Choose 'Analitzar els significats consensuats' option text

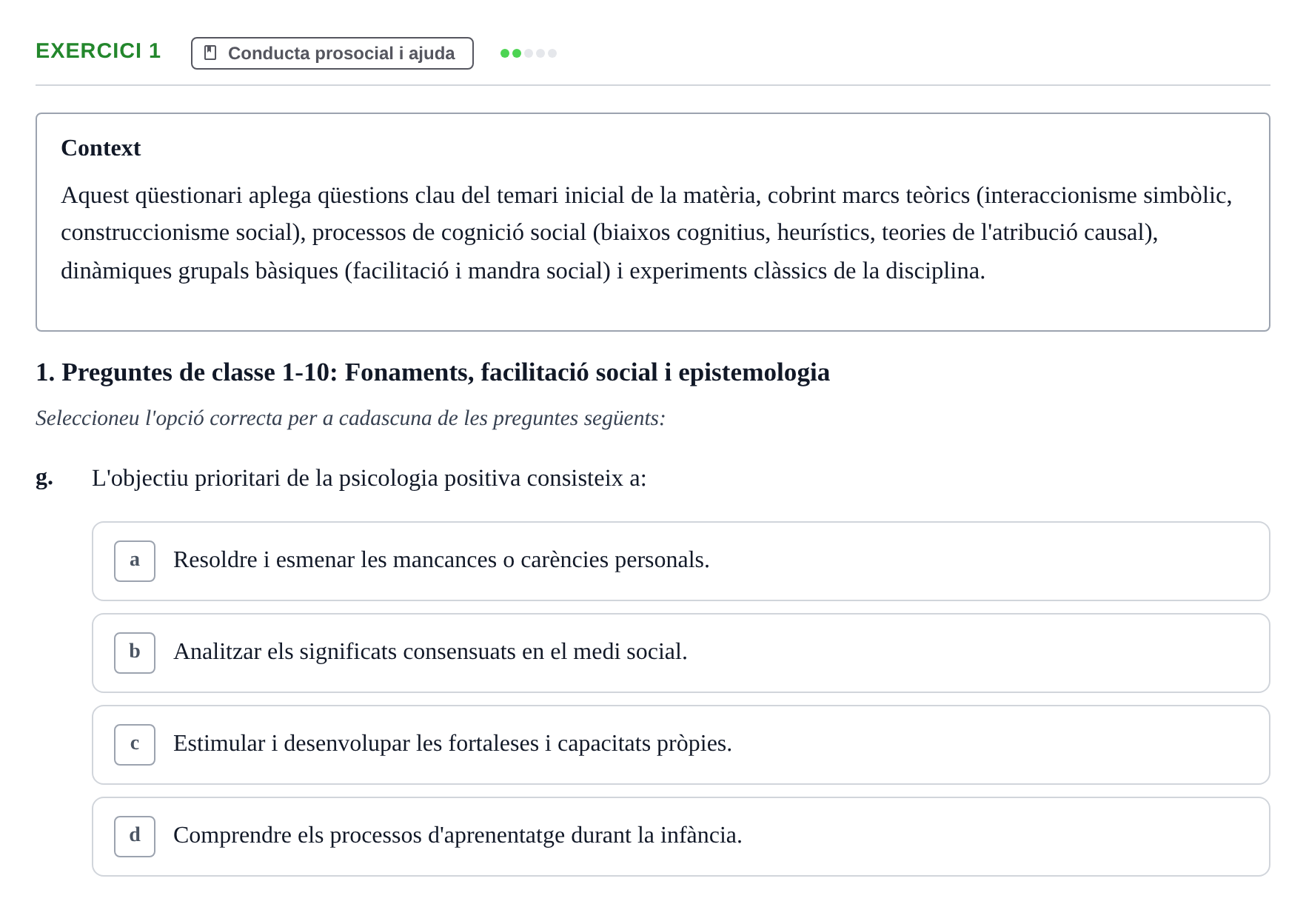(x=430, y=652)
